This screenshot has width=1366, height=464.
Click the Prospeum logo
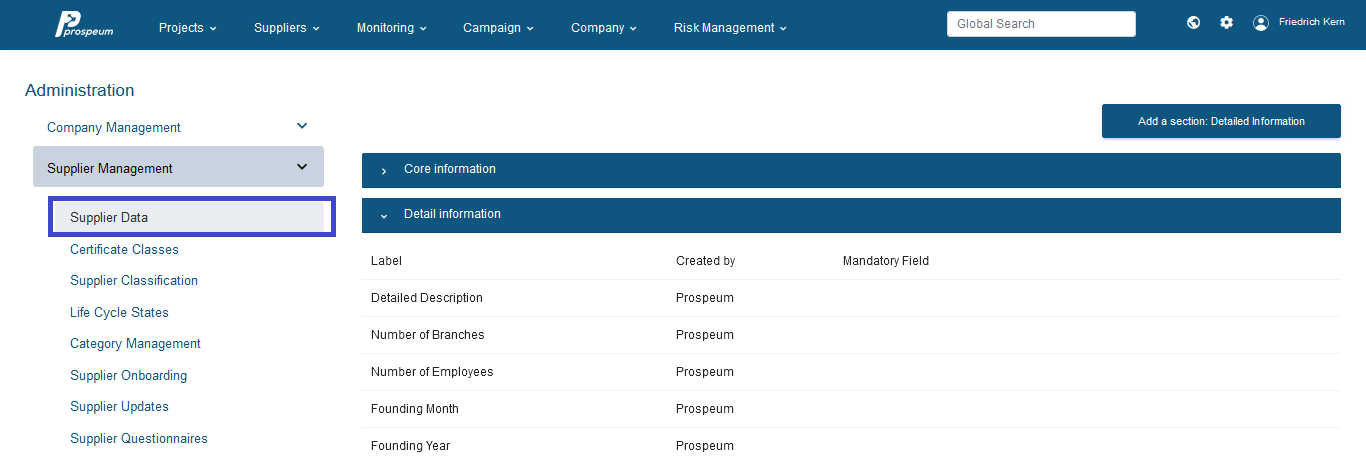(x=84, y=25)
